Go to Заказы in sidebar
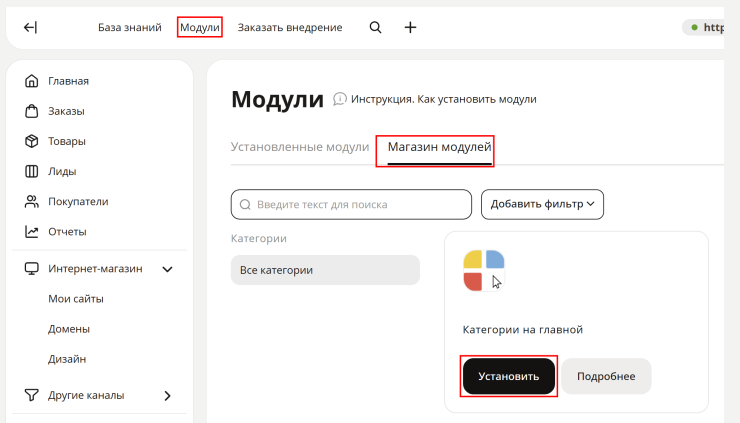The image size is (740, 423). click(x=67, y=111)
